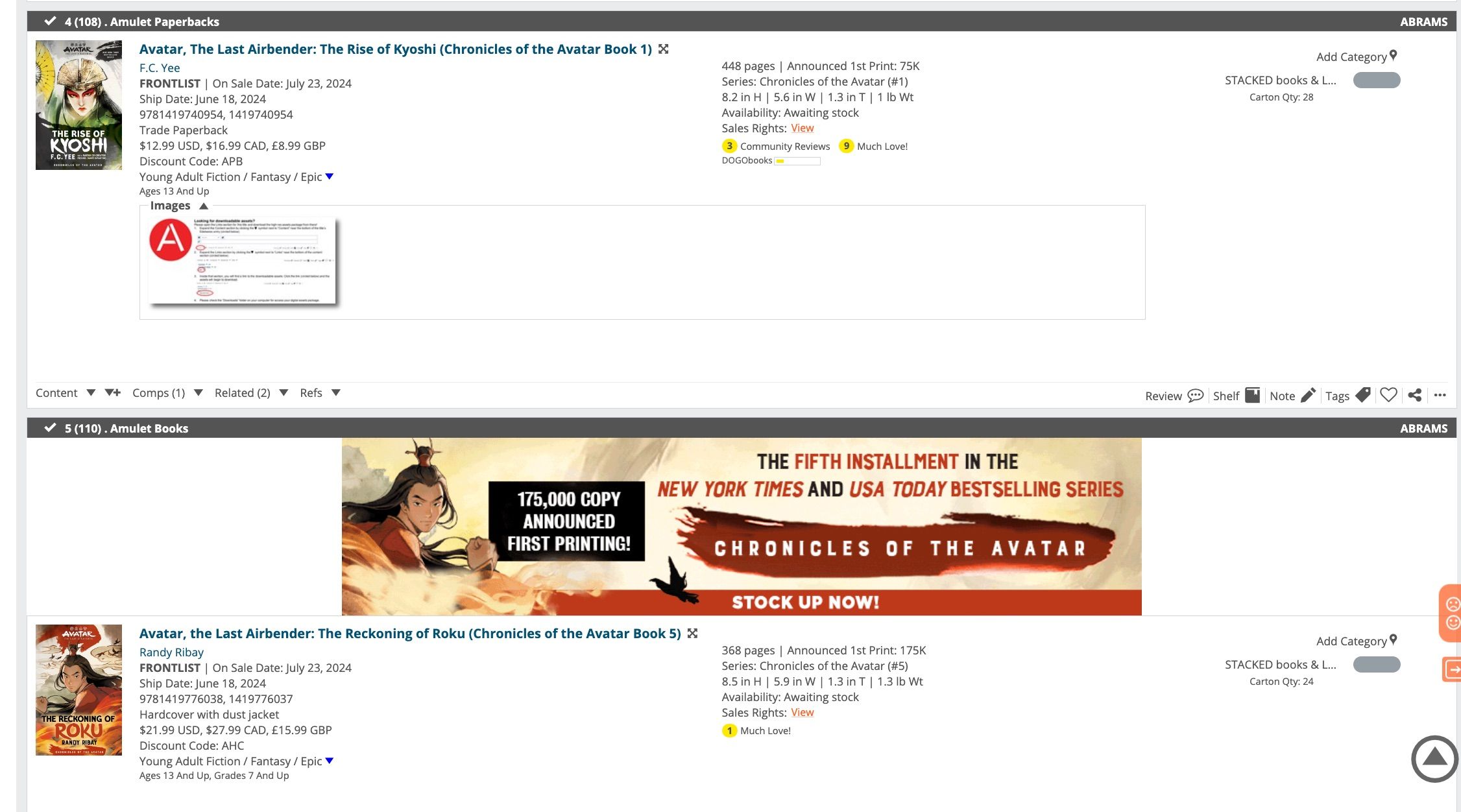Viewport: 1461px width, 812px height.
Task: Expand the Content dropdown menu
Action: pyautogui.click(x=90, y=392)
